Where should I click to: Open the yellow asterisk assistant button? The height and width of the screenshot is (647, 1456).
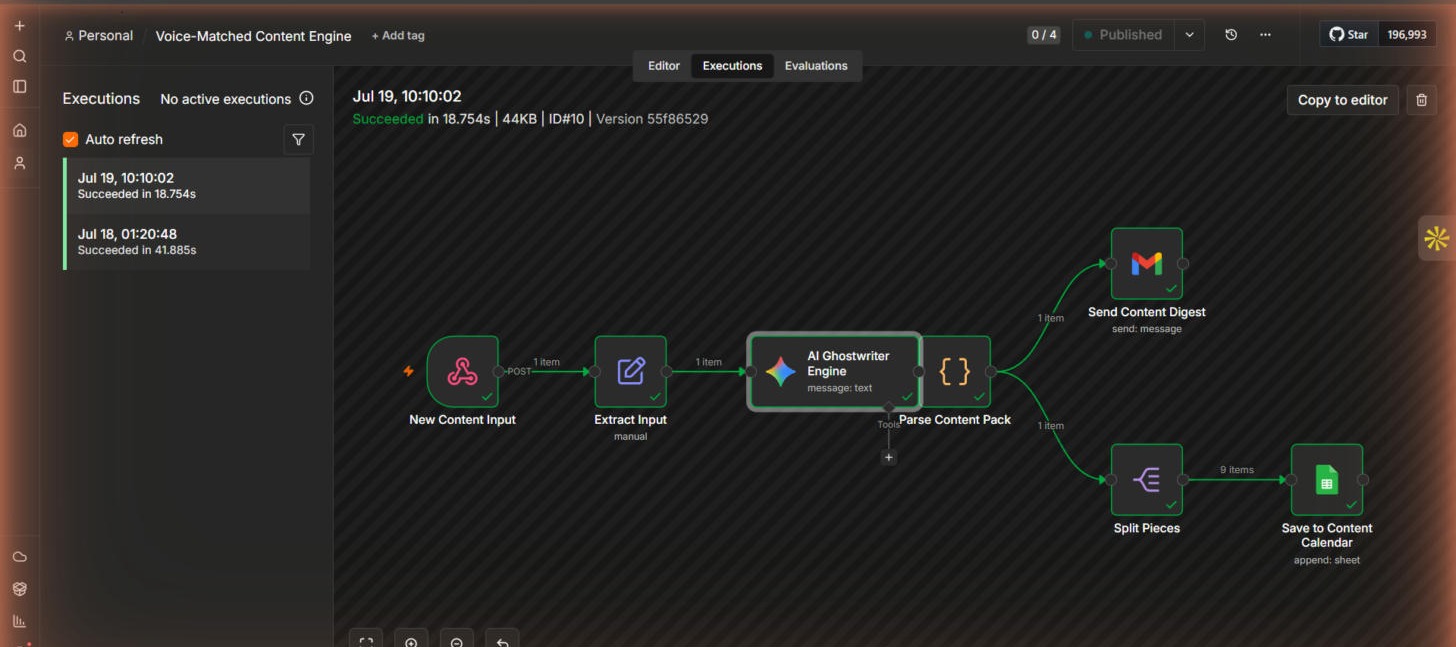[1437, 238]
